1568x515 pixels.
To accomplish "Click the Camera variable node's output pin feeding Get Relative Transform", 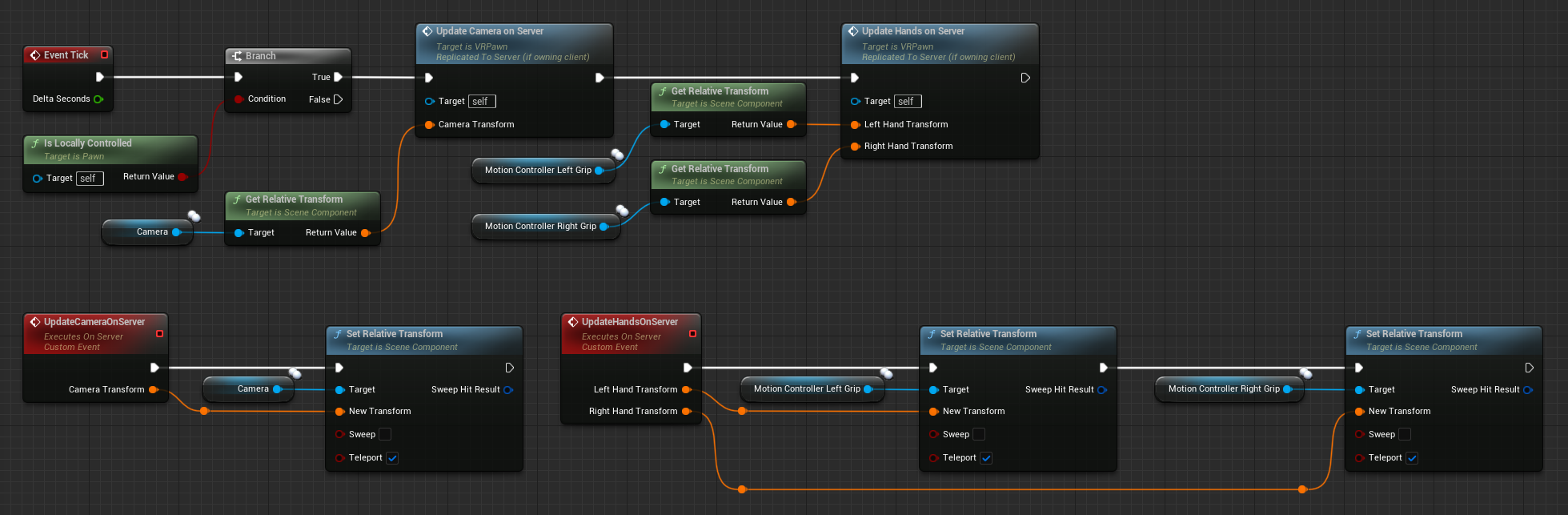I will pos(176,232).
